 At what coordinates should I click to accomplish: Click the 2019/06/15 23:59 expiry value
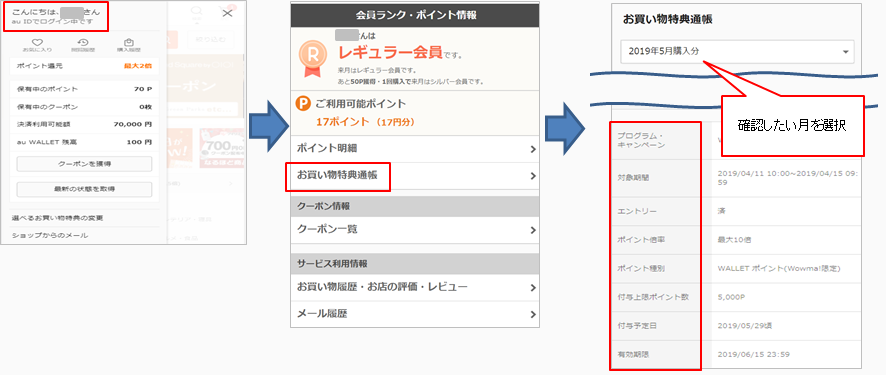(753, 355)
